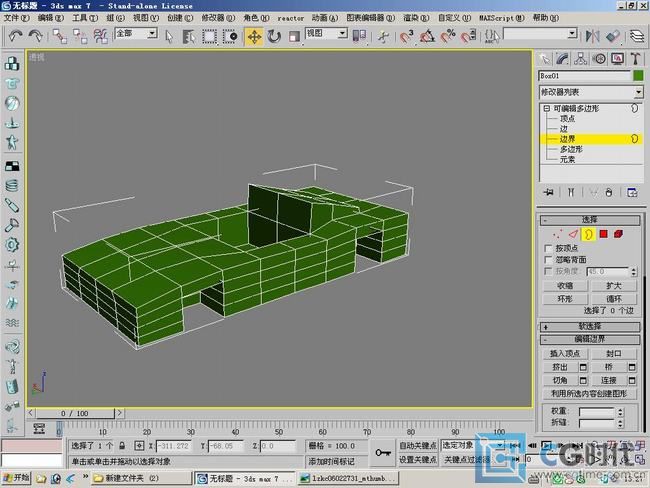This screenshot has width=650, height=488.
Task: Open the Hierarchy command panel tab
Action: coord(581,59)
